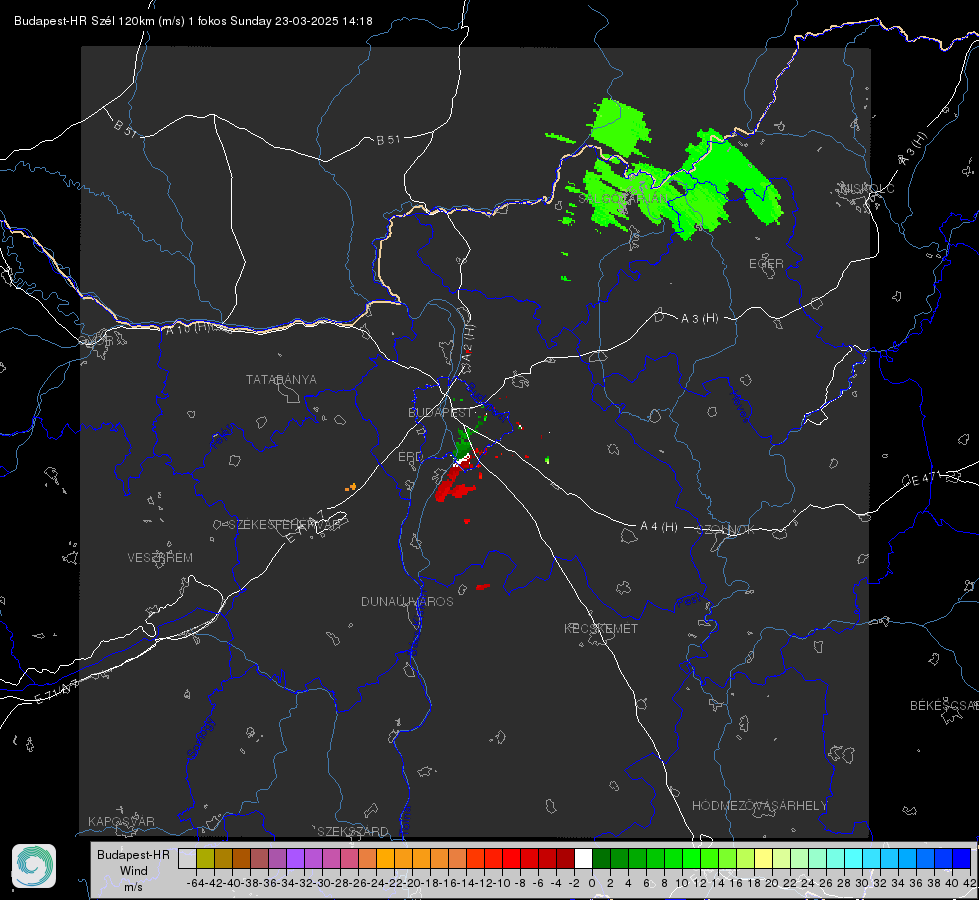The height and width of the screenshot is (900, 979).
Task: Click the SZEKSZÁRD city label
Action: tap(353, 831)
